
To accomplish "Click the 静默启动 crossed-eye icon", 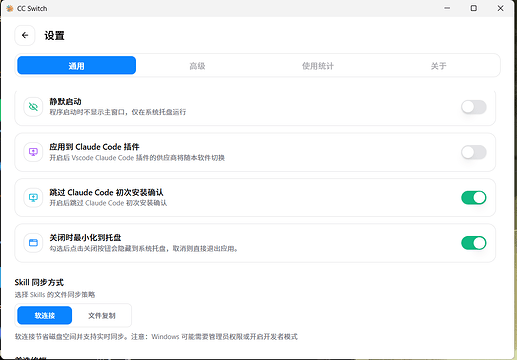I will coord(33,107).
